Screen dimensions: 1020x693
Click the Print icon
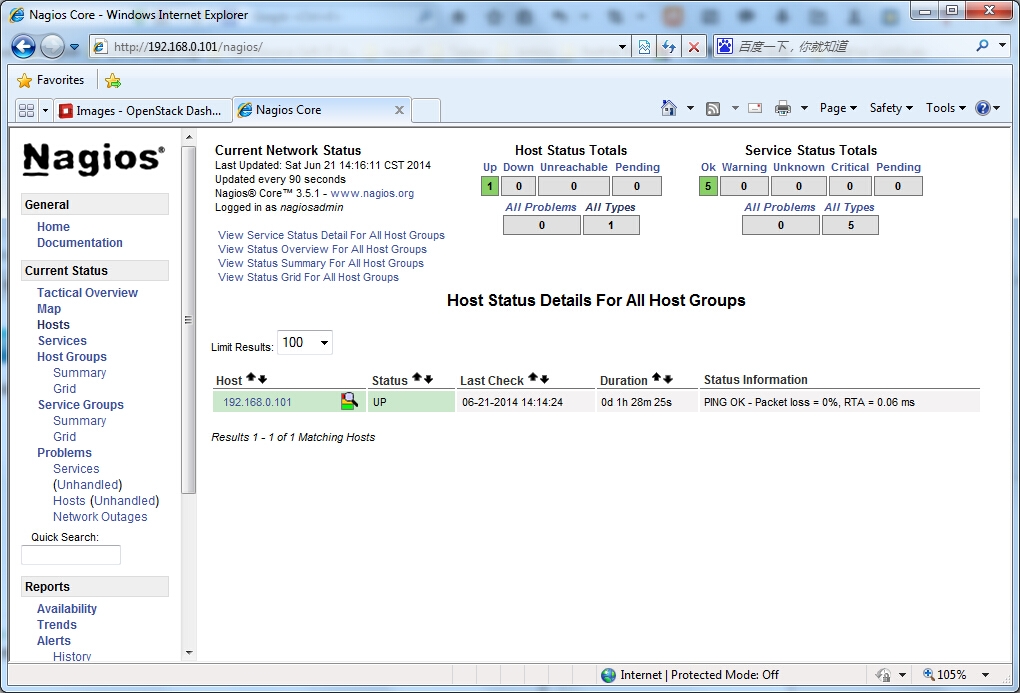point(783,108)
